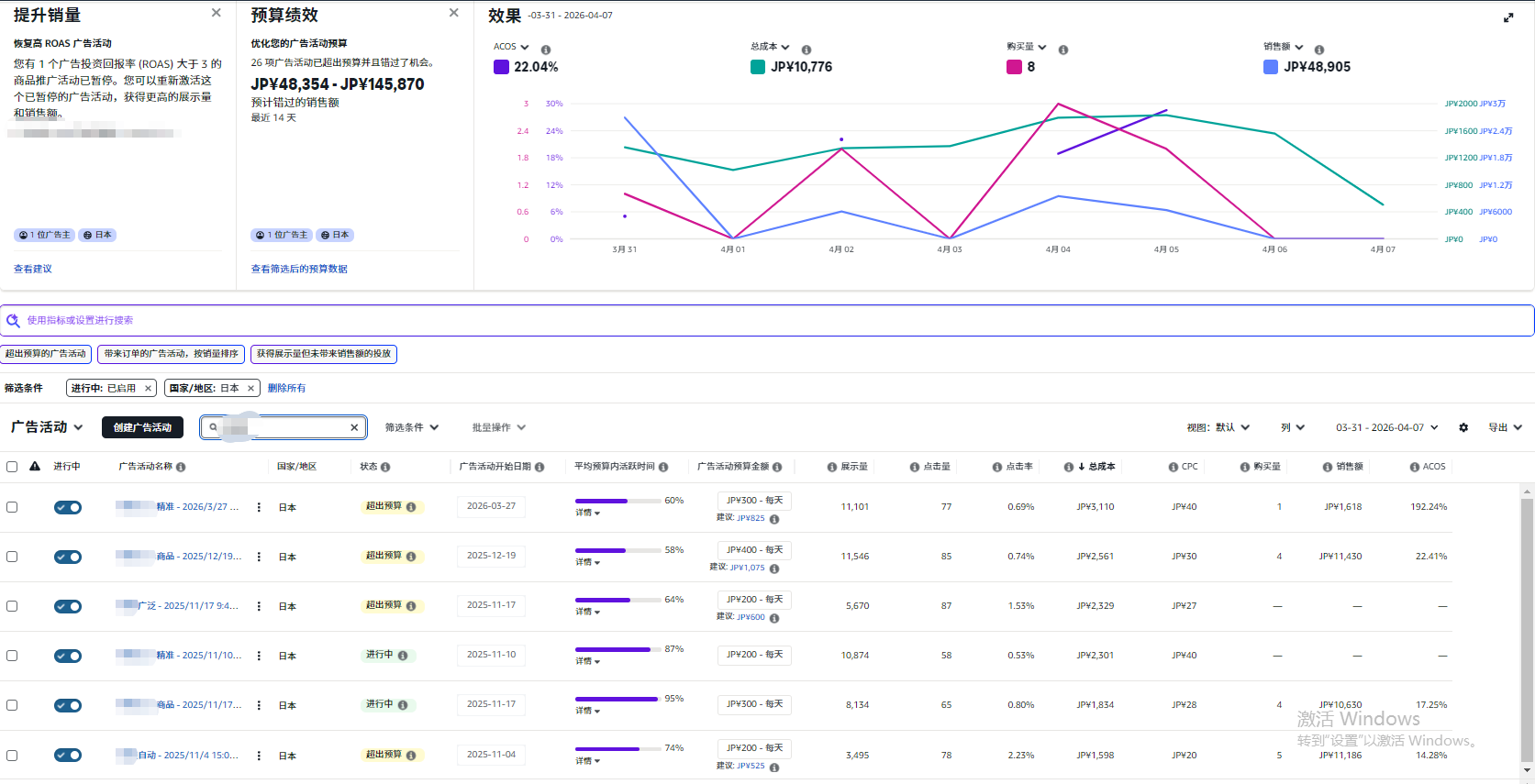Click the 创建广告活动 button
The height and width of the screenshot is (784, 1535).
click(x=142, y=427)
